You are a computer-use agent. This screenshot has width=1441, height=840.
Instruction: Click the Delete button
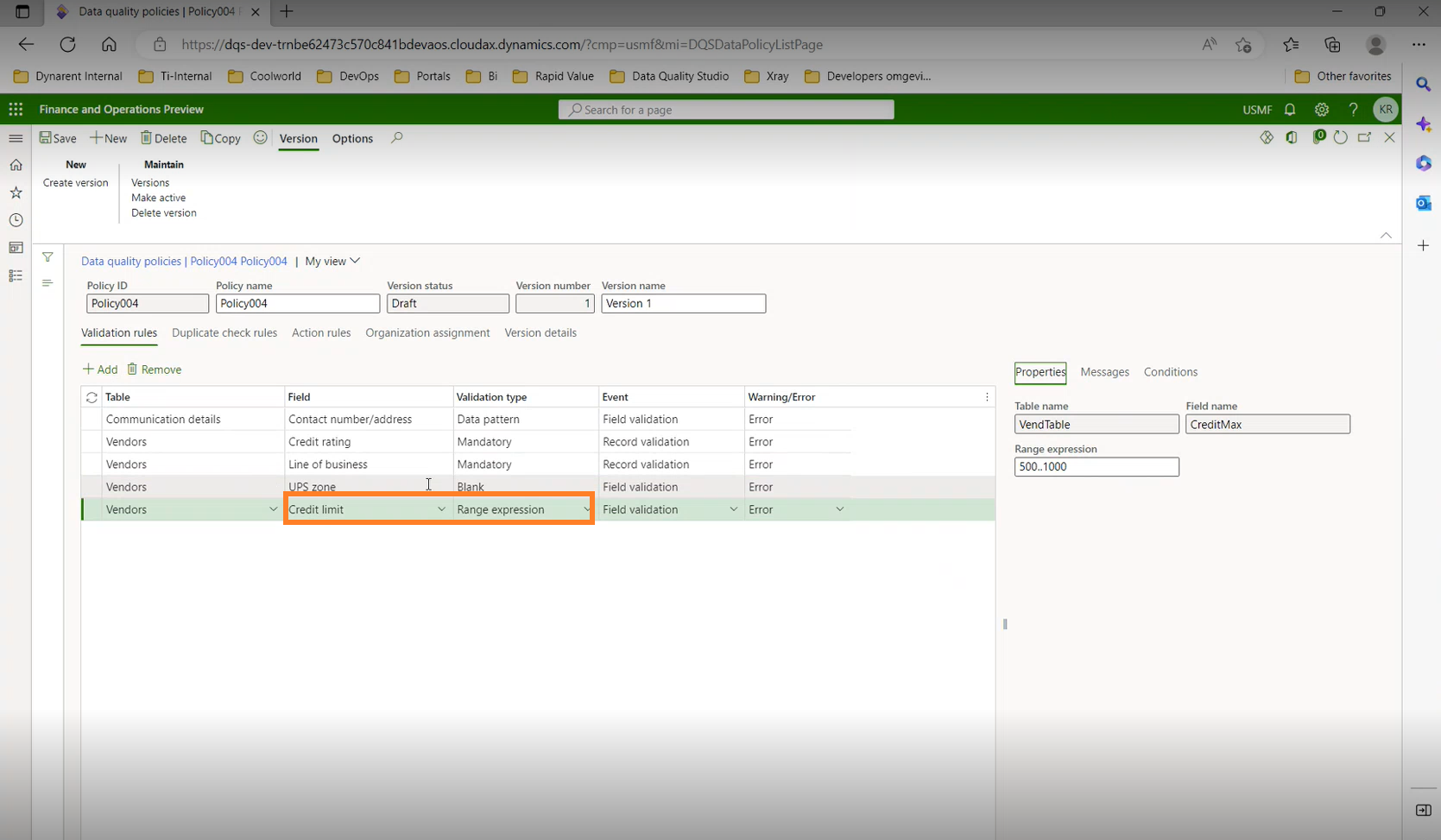pos(164,138)
